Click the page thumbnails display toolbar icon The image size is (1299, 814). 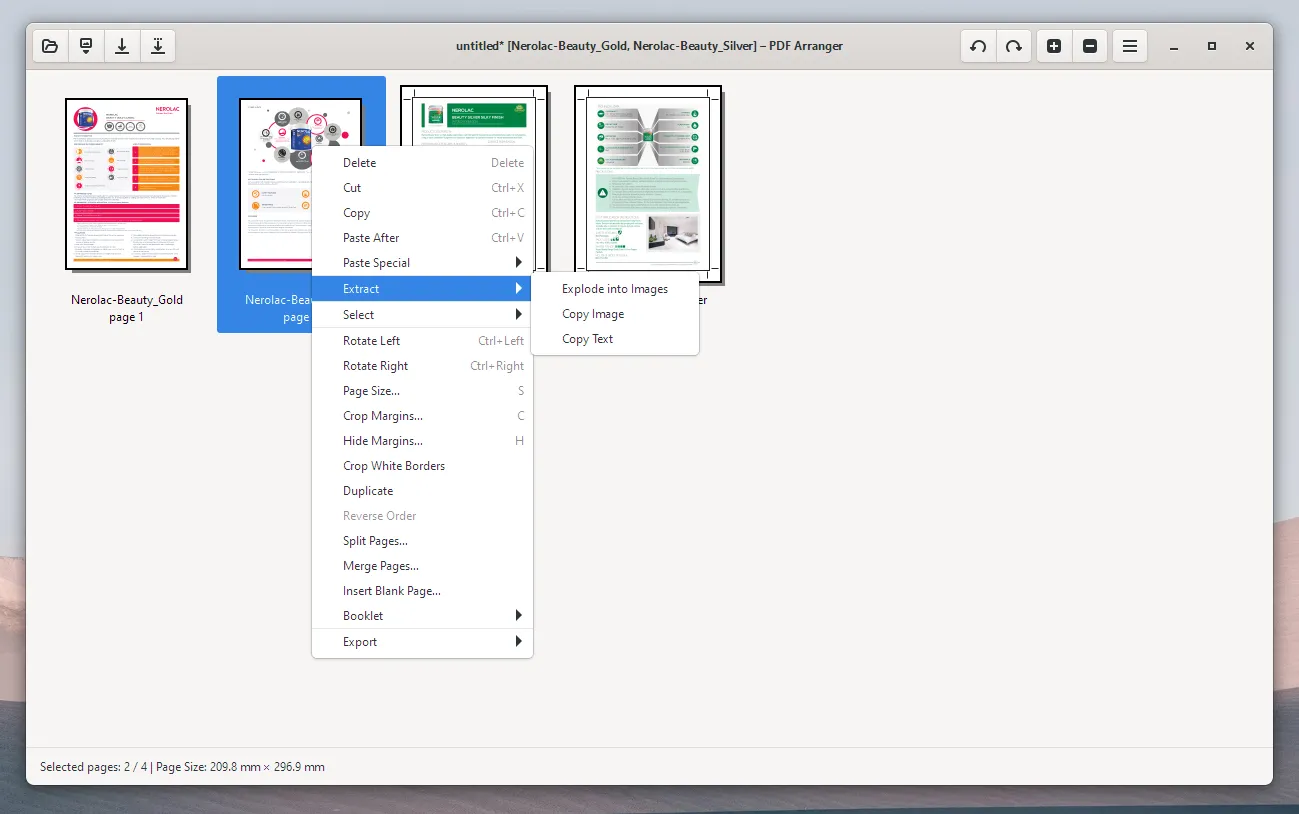click(86, 45)
